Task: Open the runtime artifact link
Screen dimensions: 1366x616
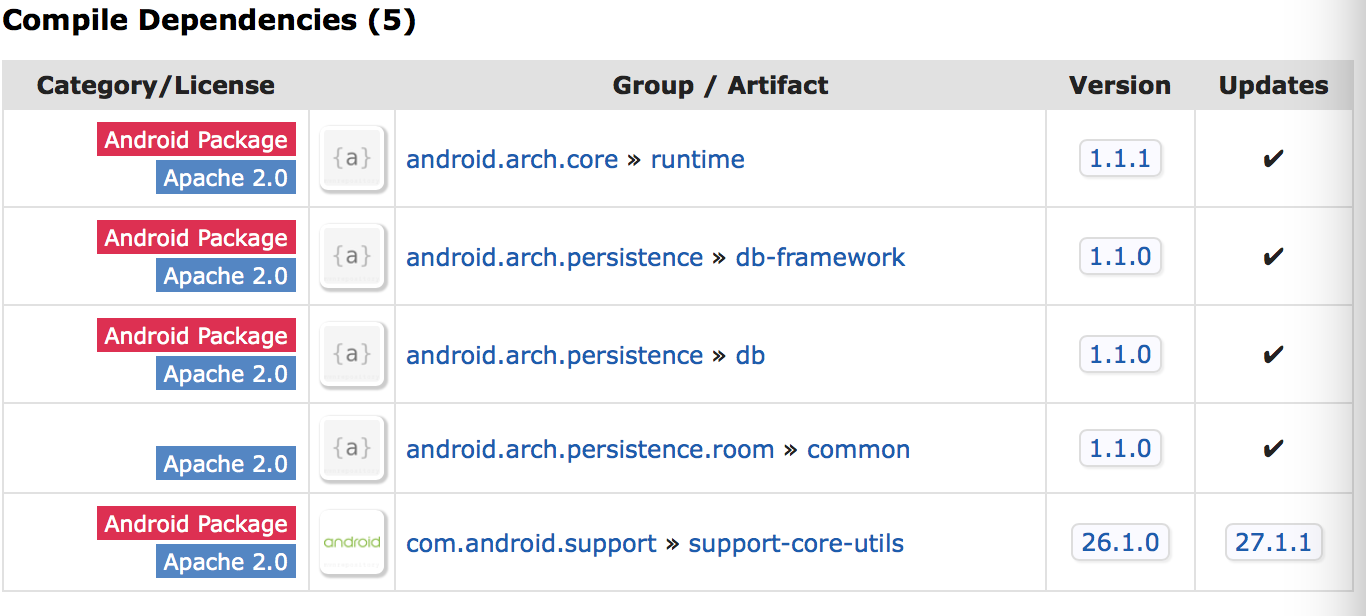Action: pyautogui.click(x=697, y=160)
